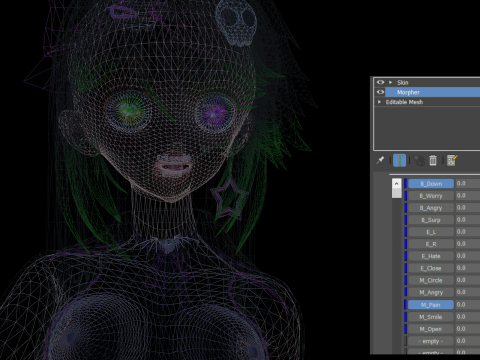Click the Pin Stack icon

click(x=380, y=160)
